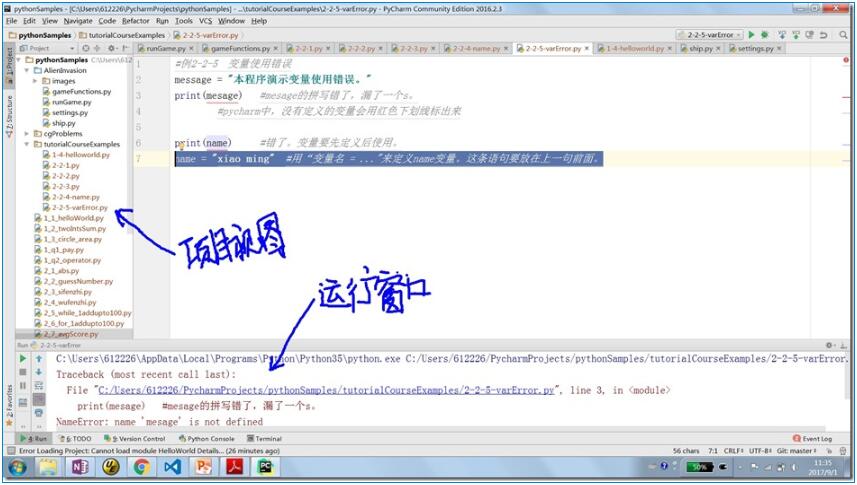Image resolution: width=857 pixels, height=485 pixels.
Task: Open PowerPoint from the taskbar
Action: (x=203, y=467)
